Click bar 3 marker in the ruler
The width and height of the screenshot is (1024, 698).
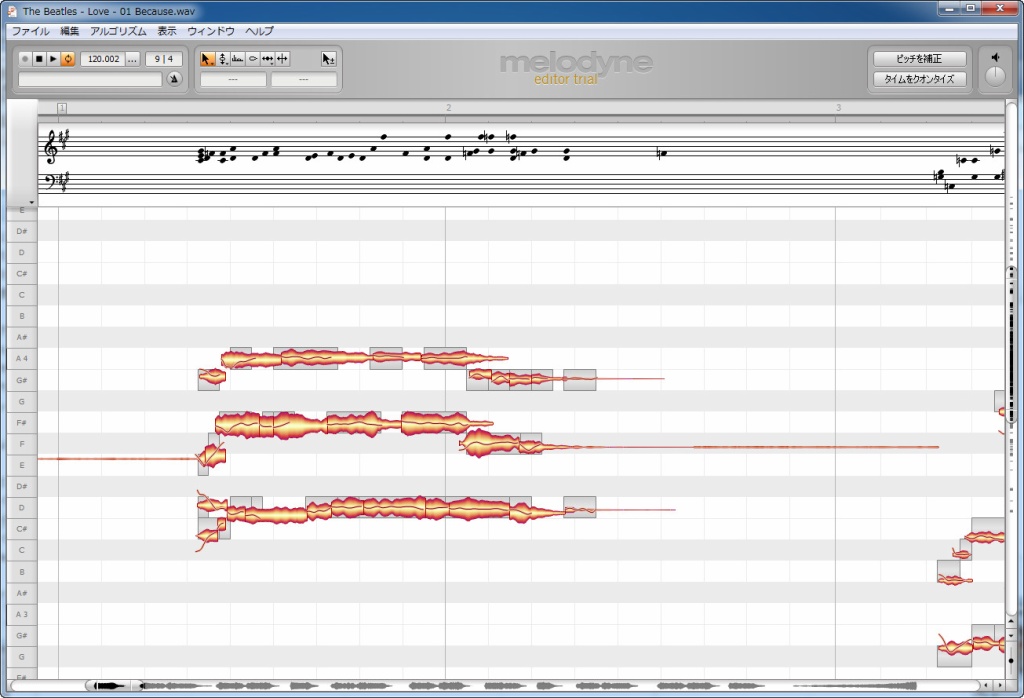pos(839,108)
